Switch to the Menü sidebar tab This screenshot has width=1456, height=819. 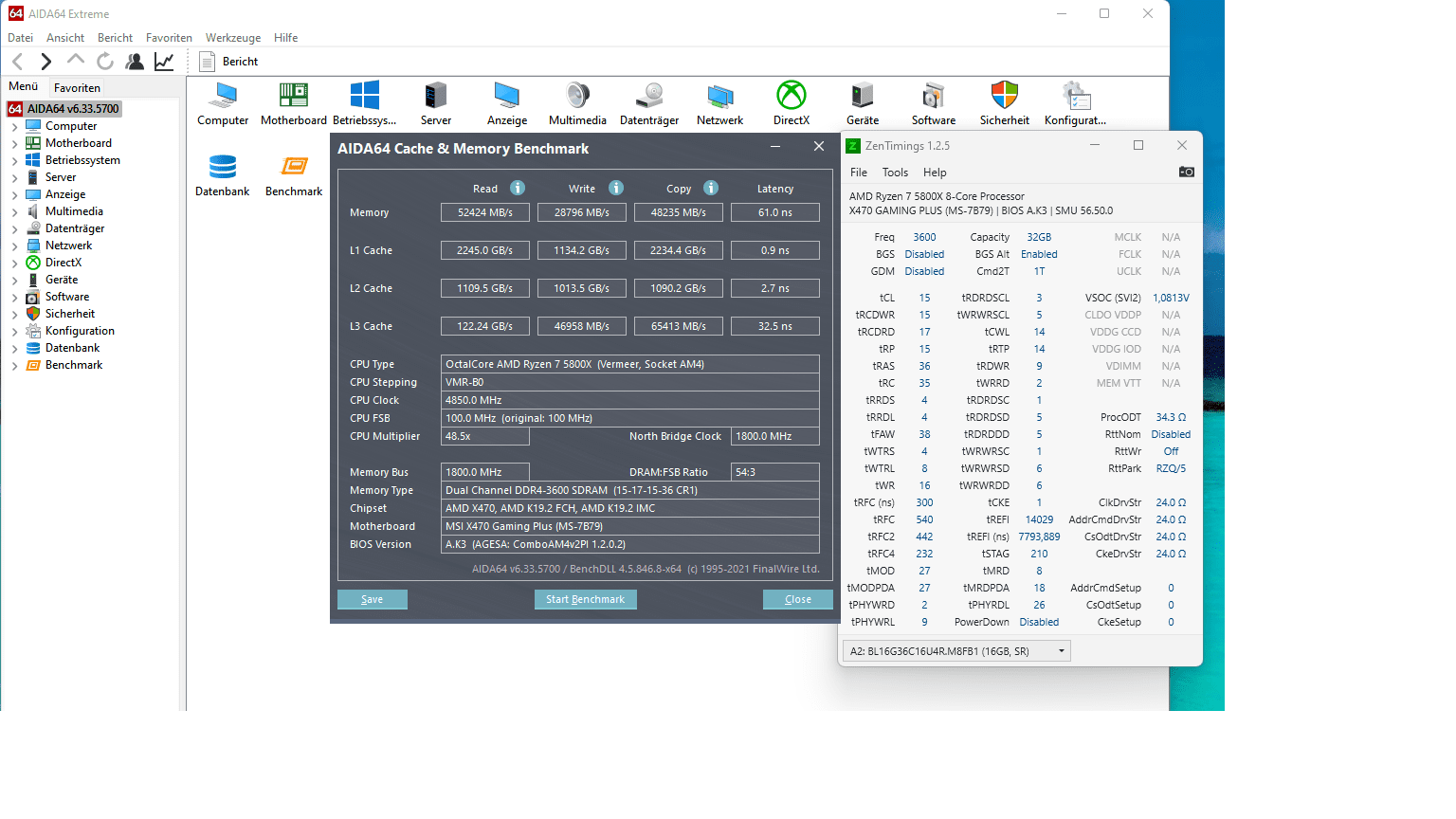(x=24, y=86)
